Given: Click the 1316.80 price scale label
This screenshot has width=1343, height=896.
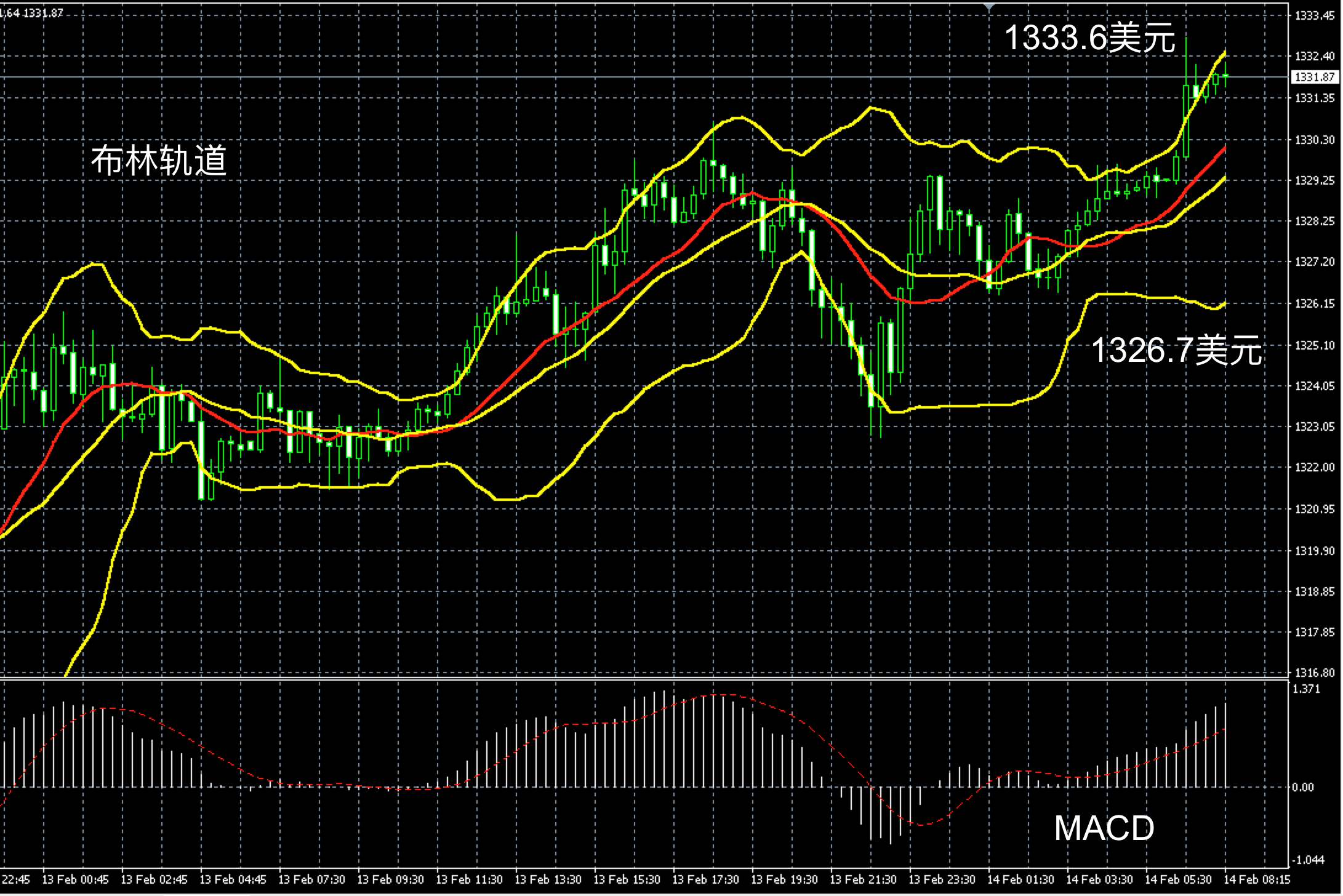Looking at the screenshot, I should tap(1315, 673).
